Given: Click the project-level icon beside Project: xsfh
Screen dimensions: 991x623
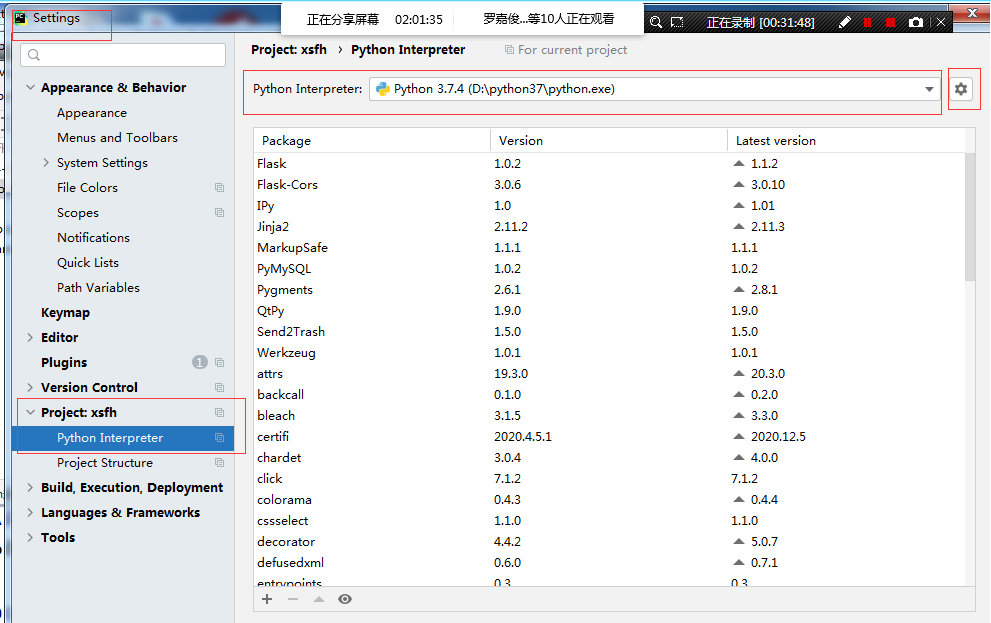Looking at the screenshot, I should 219,413.
